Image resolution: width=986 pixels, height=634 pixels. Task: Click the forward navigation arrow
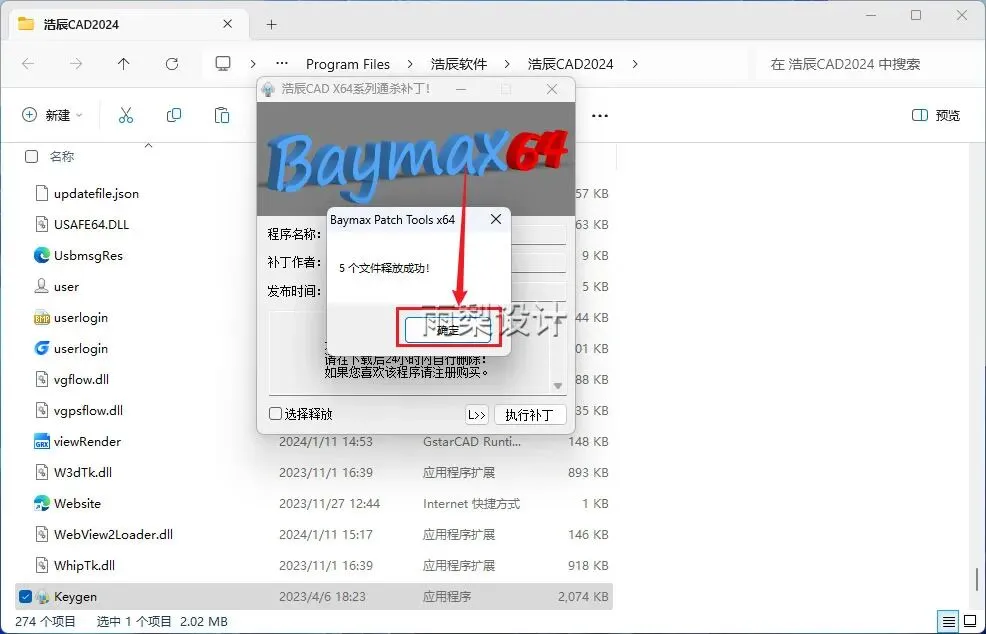[x=75, y=64]
